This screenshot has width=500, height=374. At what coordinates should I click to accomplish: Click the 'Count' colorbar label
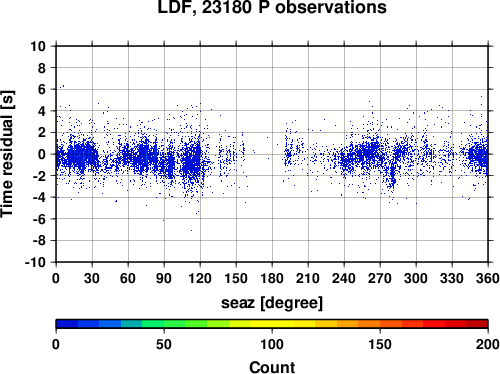tap(272, 367)
